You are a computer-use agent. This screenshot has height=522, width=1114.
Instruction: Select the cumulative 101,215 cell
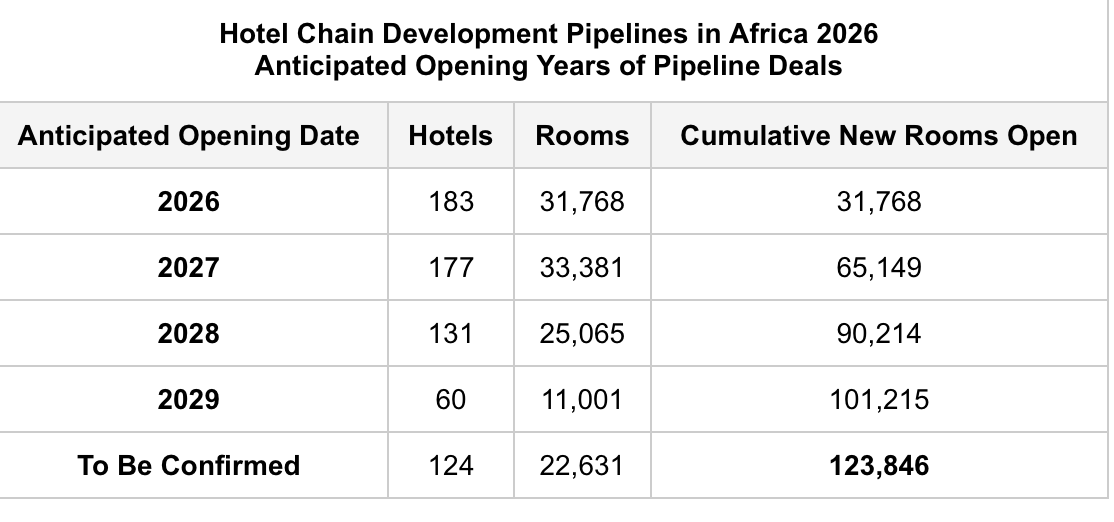click(x=878, y=400)
